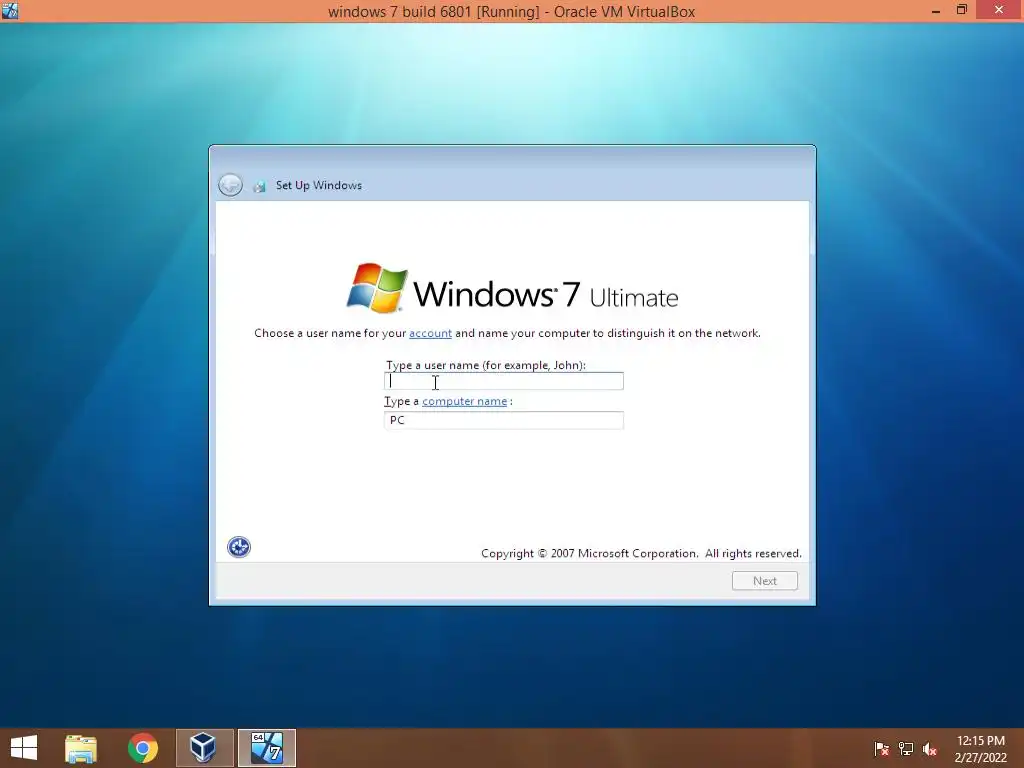
Task: Open the computer name help link
Action: [x=464, y=401]
